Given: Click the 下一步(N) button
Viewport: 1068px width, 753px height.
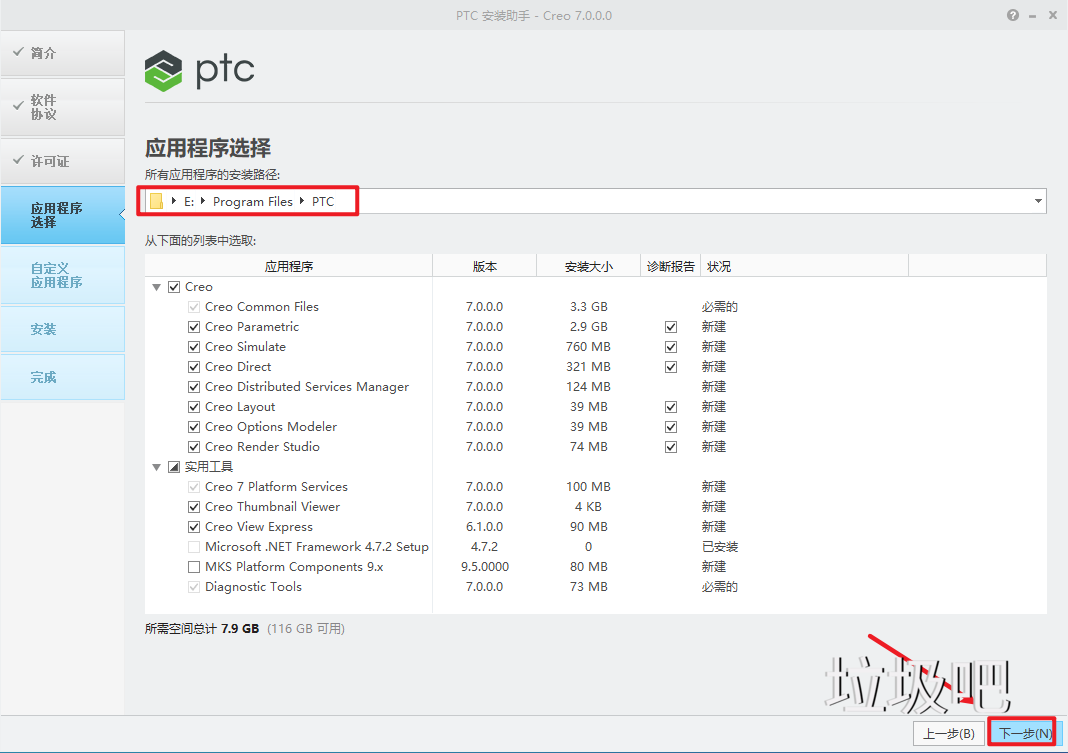Looking at the screenshot, I should tap(1024, 733).
